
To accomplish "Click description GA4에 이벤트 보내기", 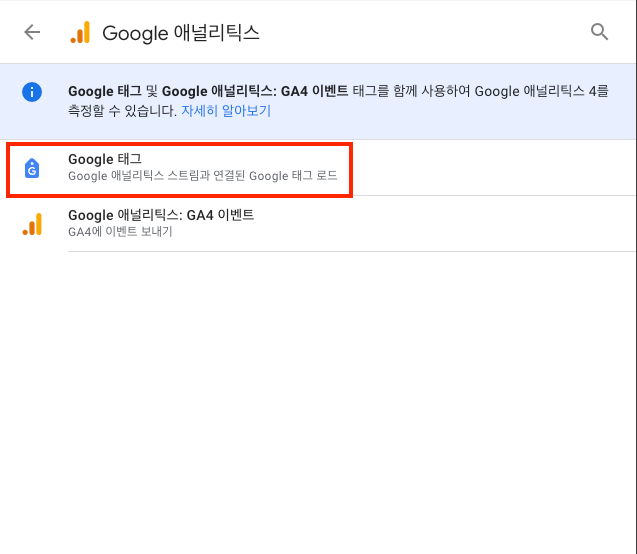I will (120, 232).
